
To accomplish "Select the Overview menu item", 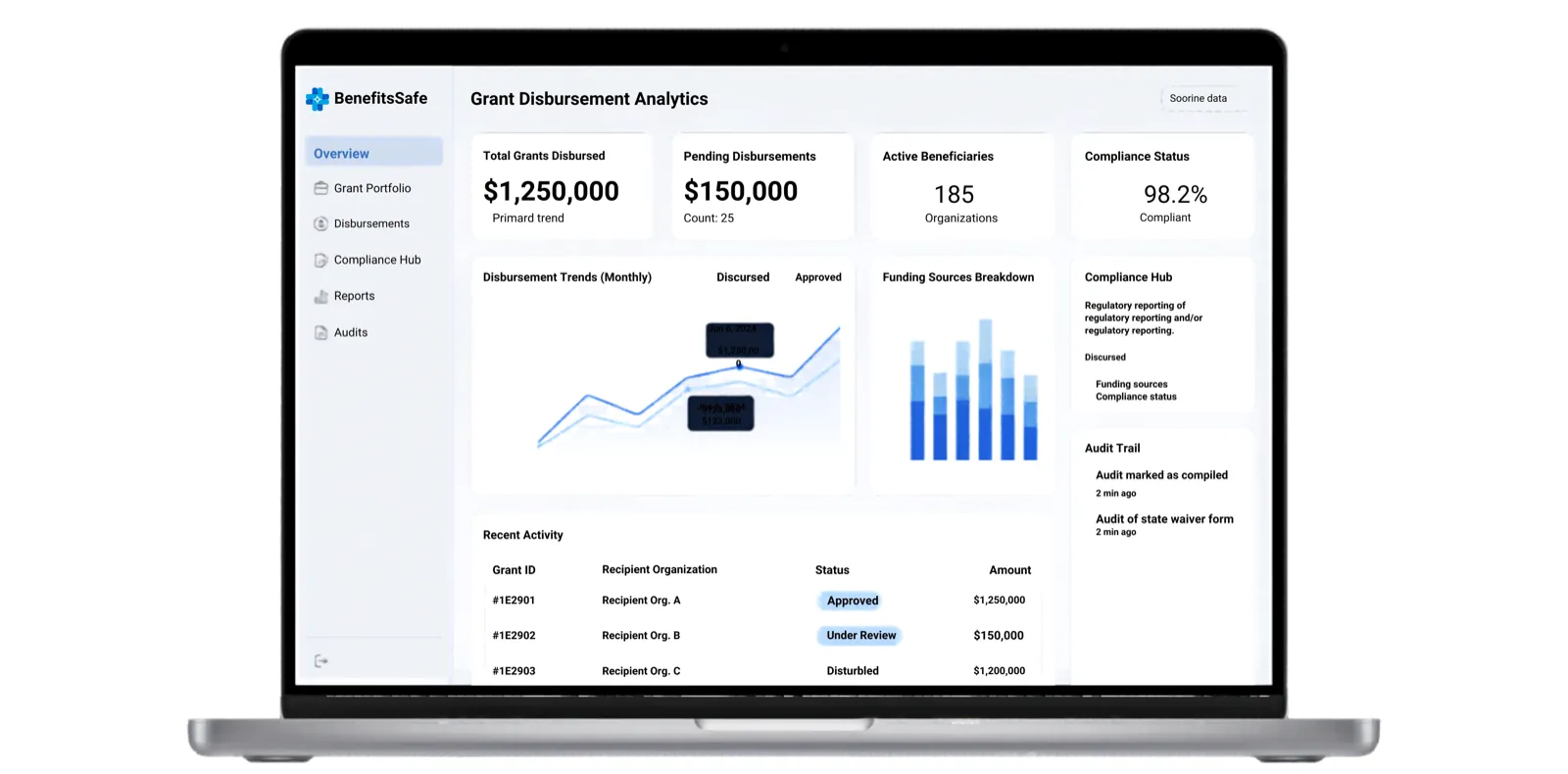I will tap(373, 153).
